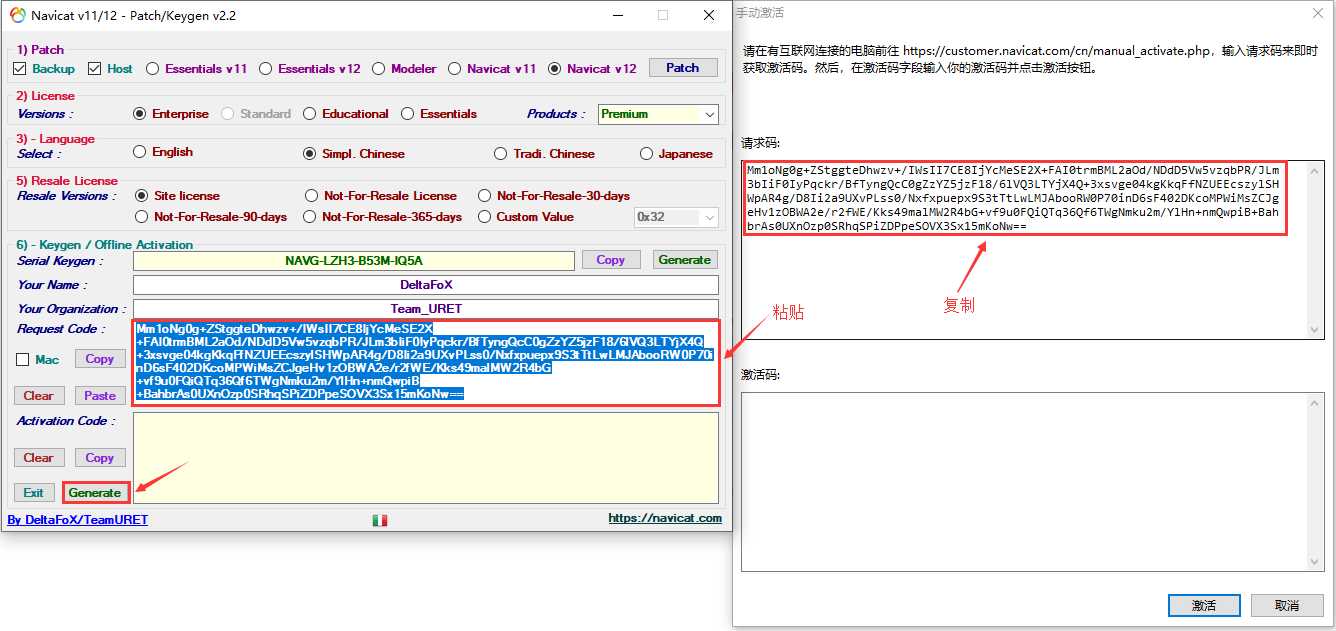Click the Your Organization field

(426, 309)
